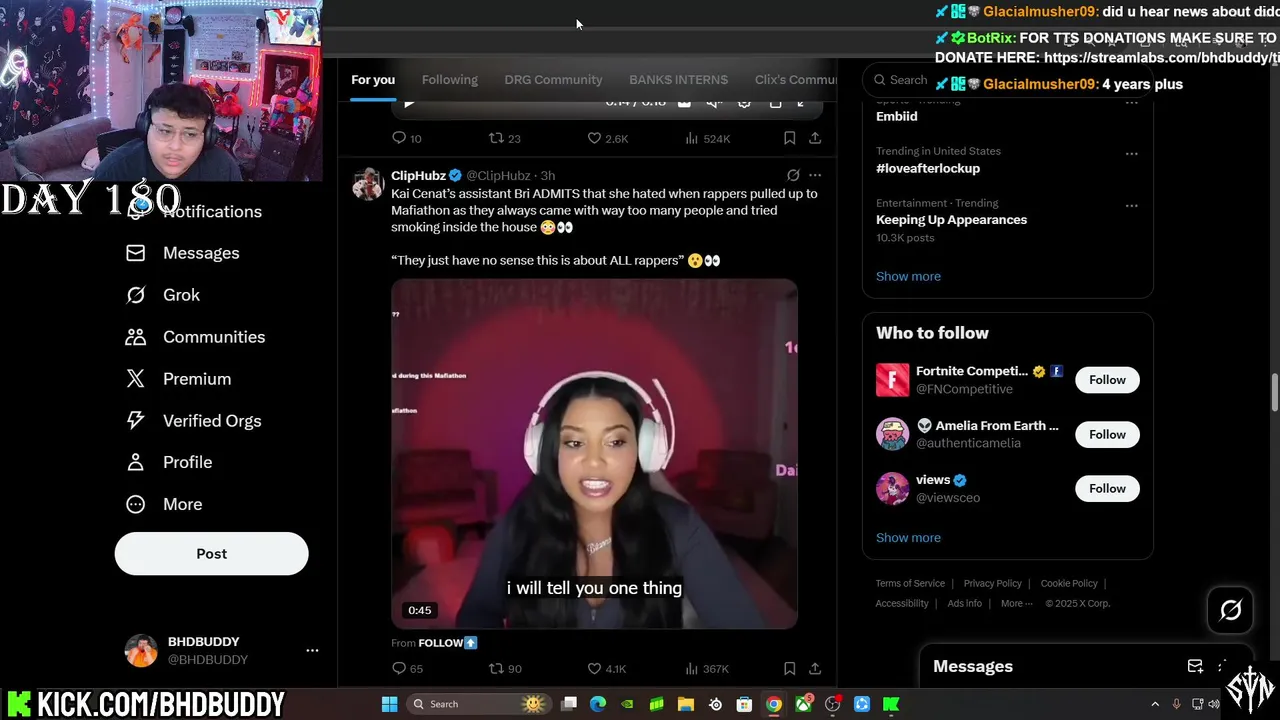Open Grok in the left sidebar

[x=163, y=295]
